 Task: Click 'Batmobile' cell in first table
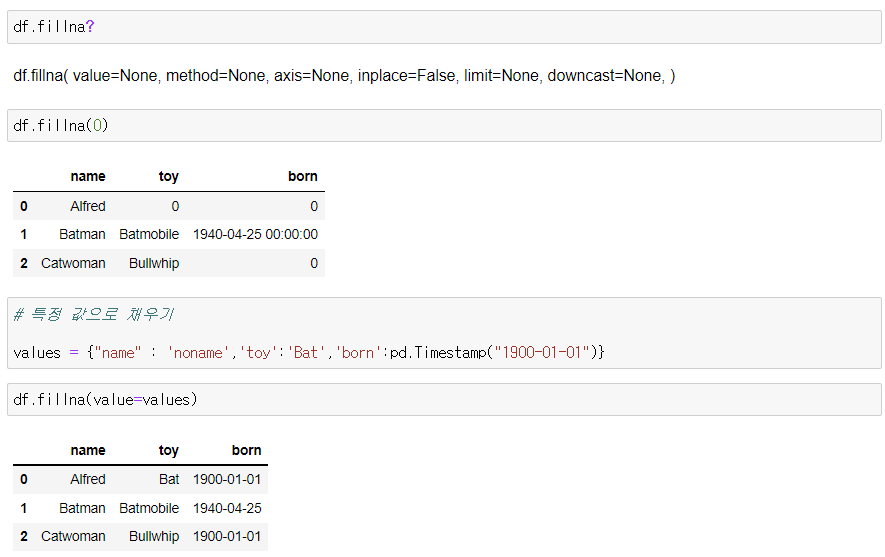click(149, 234)
